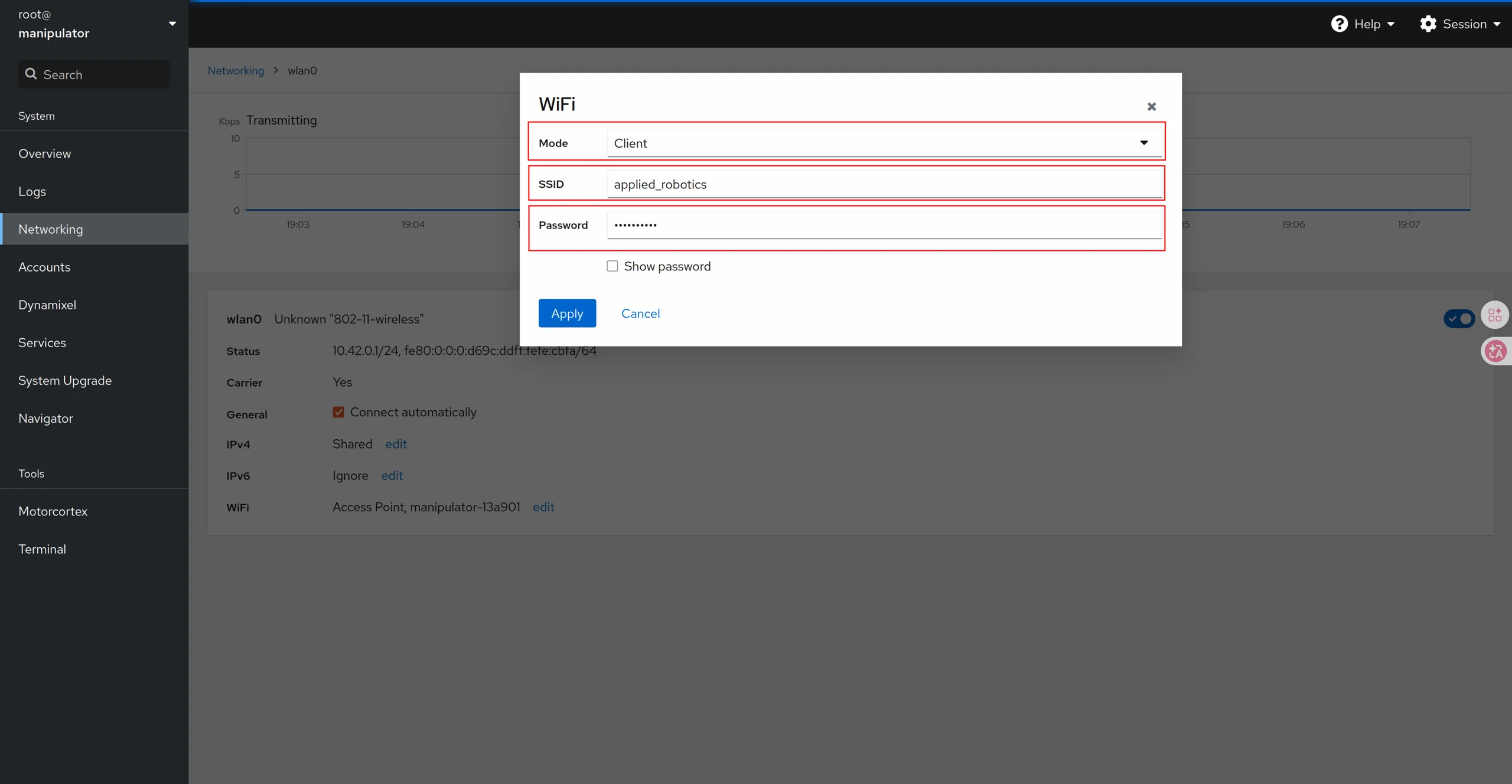Viewport: 1512px width, 784px height.
Task: Click the 'Unknown "802-11-wireless"' text
Action: 348,319
